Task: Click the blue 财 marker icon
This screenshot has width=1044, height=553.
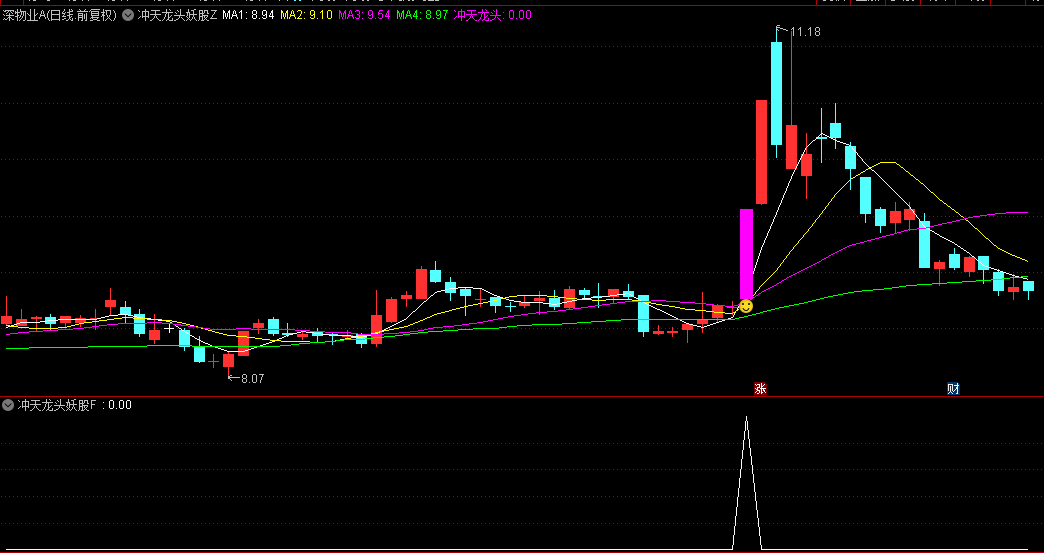Action: tap(953, 389)
